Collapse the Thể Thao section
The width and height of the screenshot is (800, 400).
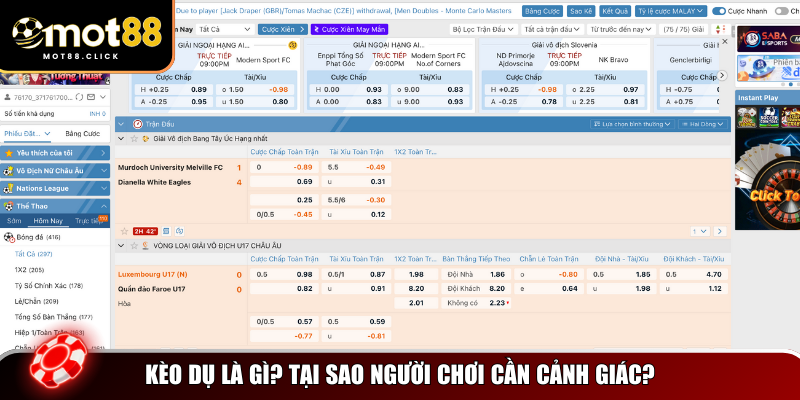[x=104, y=206]
